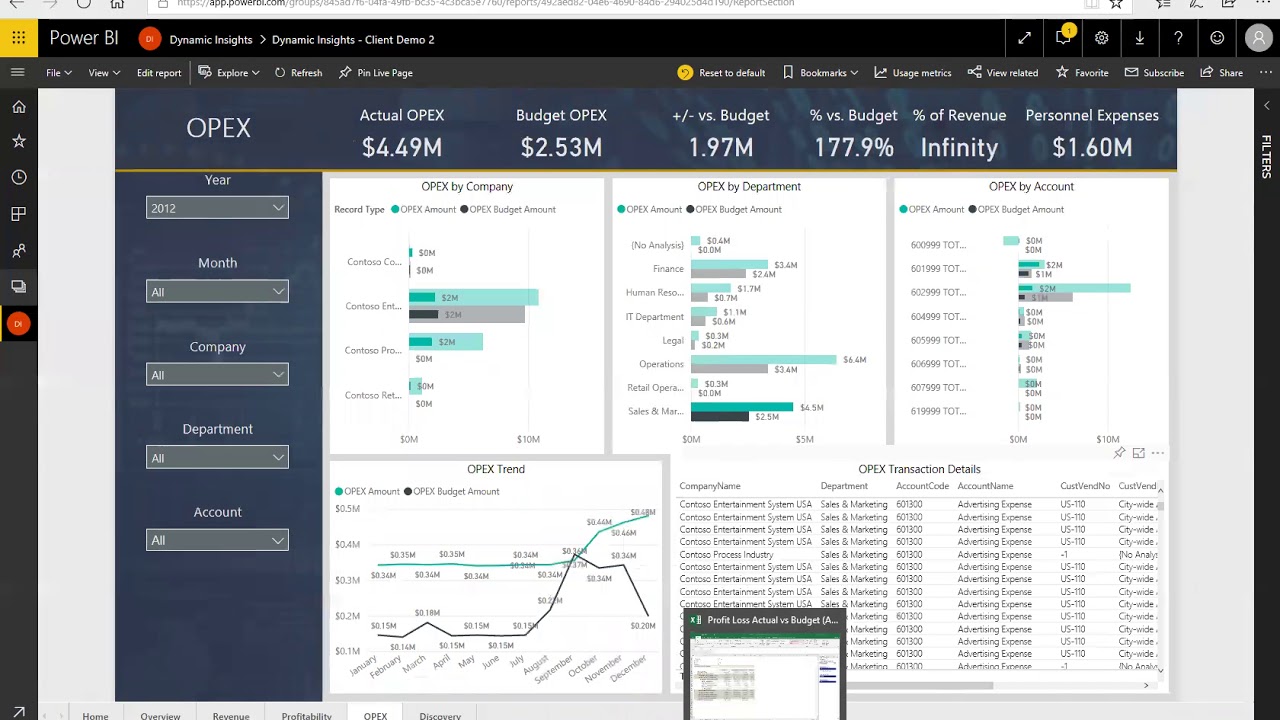Open Recent clock icon in sidebar
Image resolution: width=1280 pixels, height=720 pixels.
pyautogui.click(x=19, y=177)
